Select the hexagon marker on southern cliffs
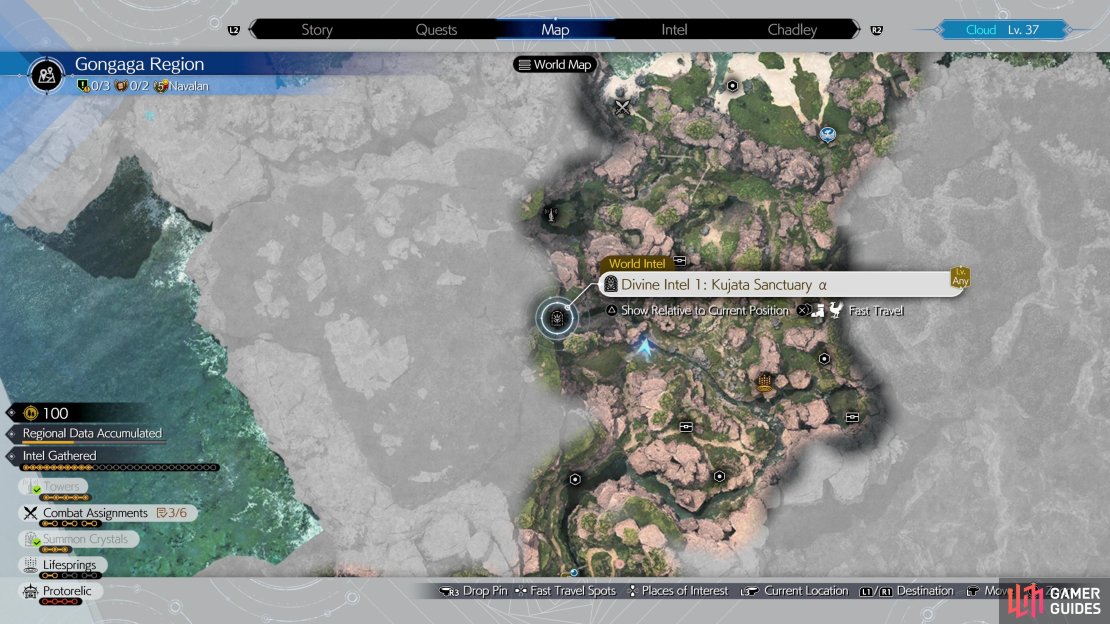 pos(719,476)
